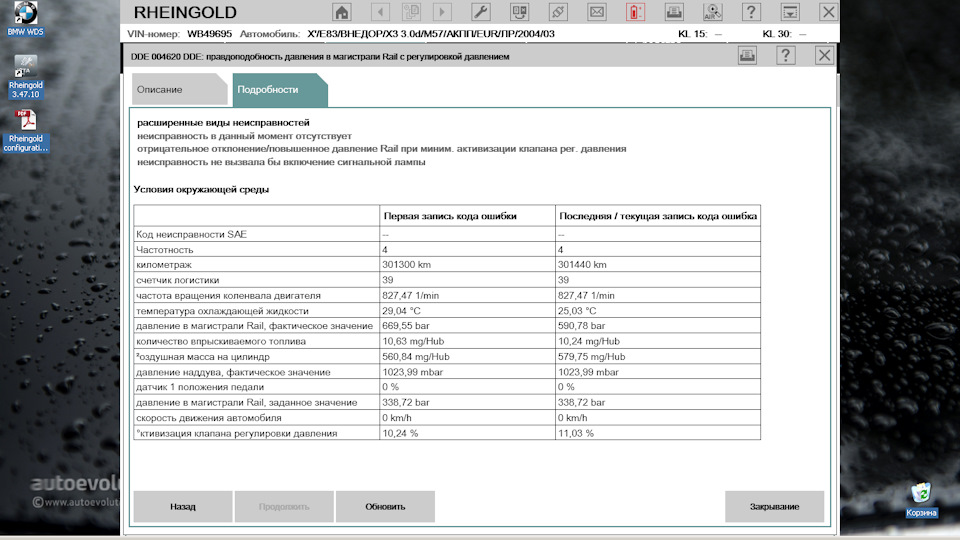Click the 10,63 mg/Hub fuel quantity cell
This screenshot has height=540, width=960.
pos(467,341)
